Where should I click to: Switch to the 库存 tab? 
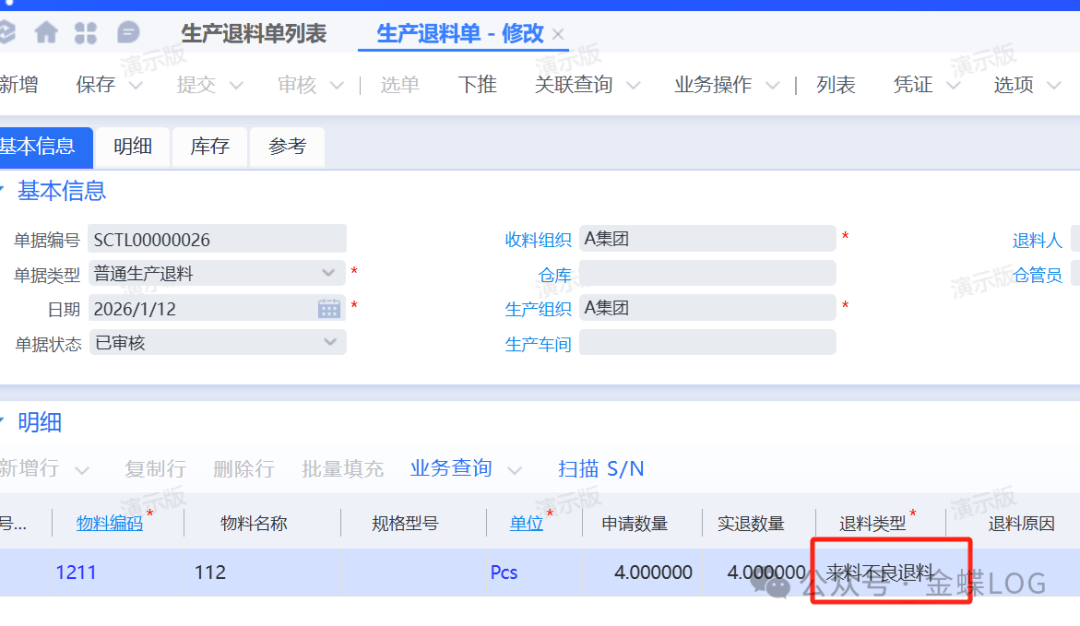point(210,147)
